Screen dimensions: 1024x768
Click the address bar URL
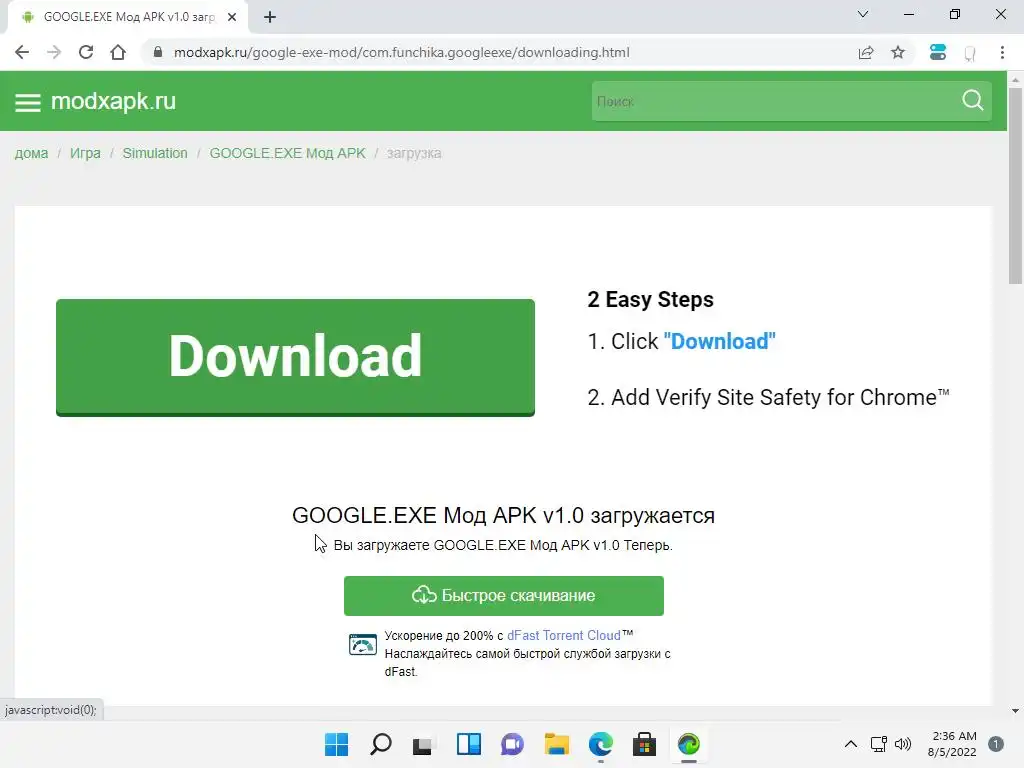(x=402, y=52)
